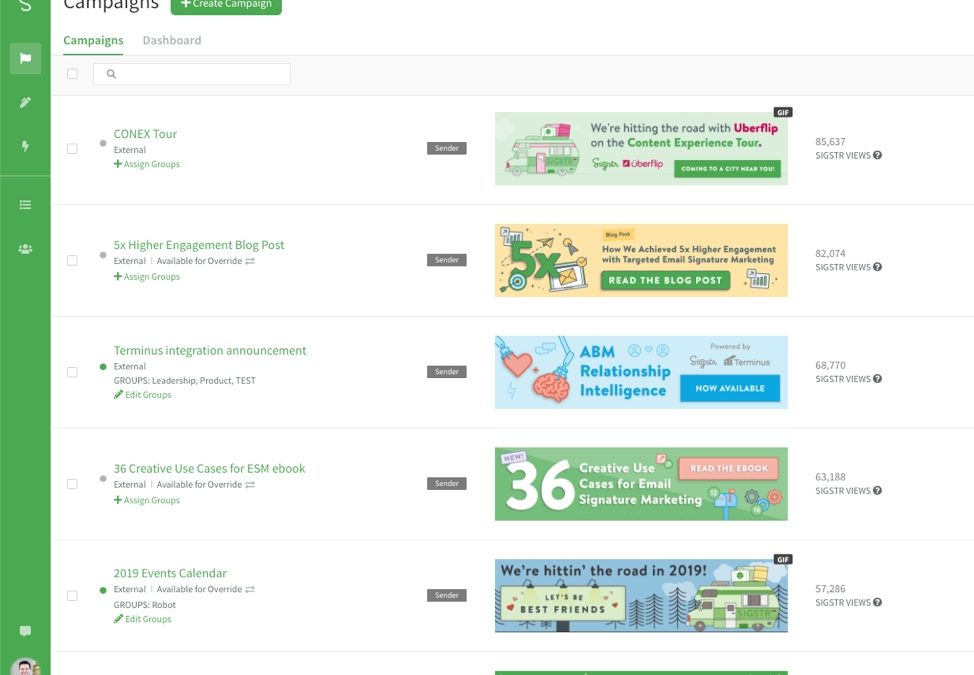The image size is (974, 675).
Task: Open the Campaigns flag icon in sidebar
Action: [25, 58]
